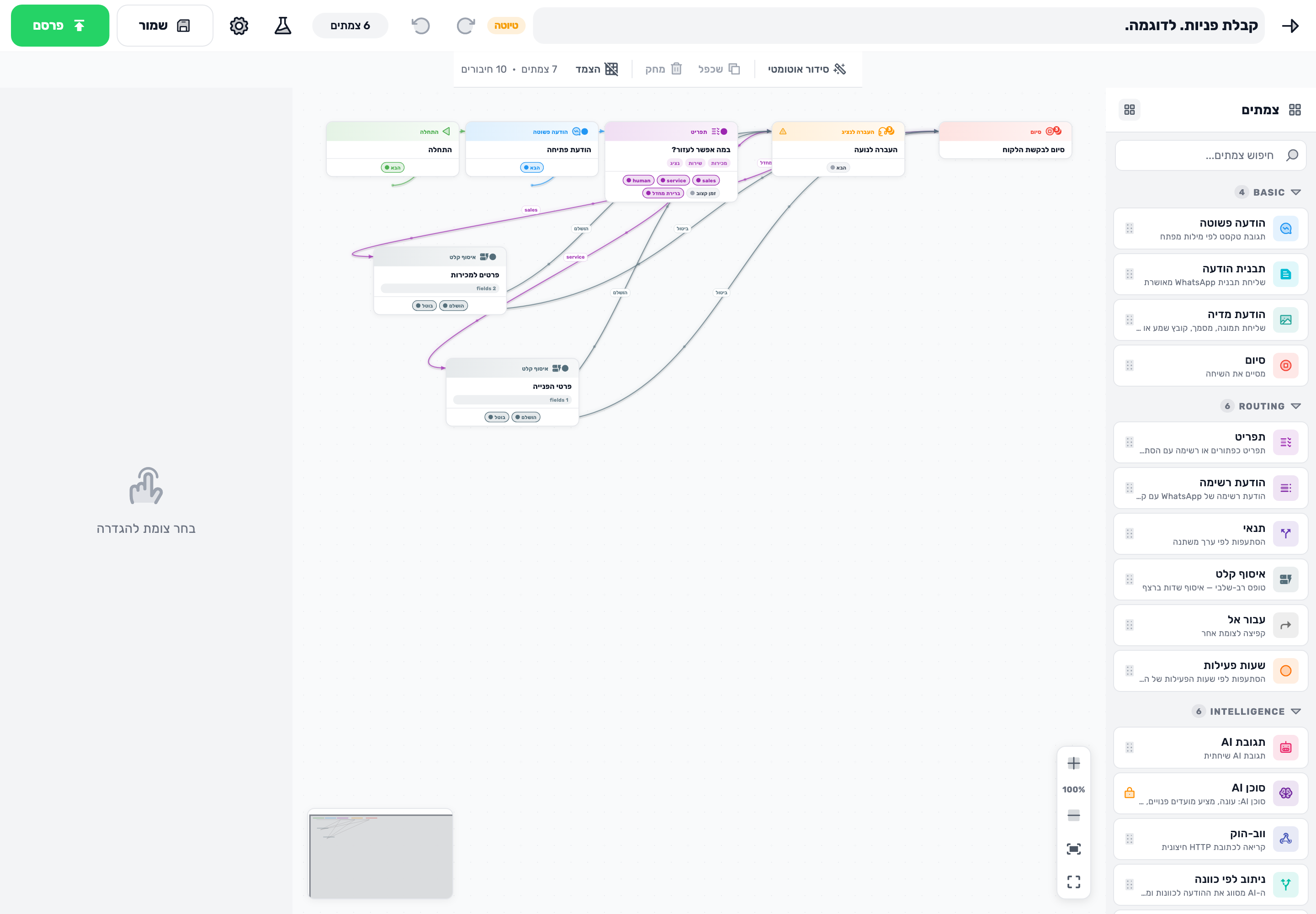Click the חיפוש צמתים search field
Screen dimensions: 1316x914
pos(1210,155)
